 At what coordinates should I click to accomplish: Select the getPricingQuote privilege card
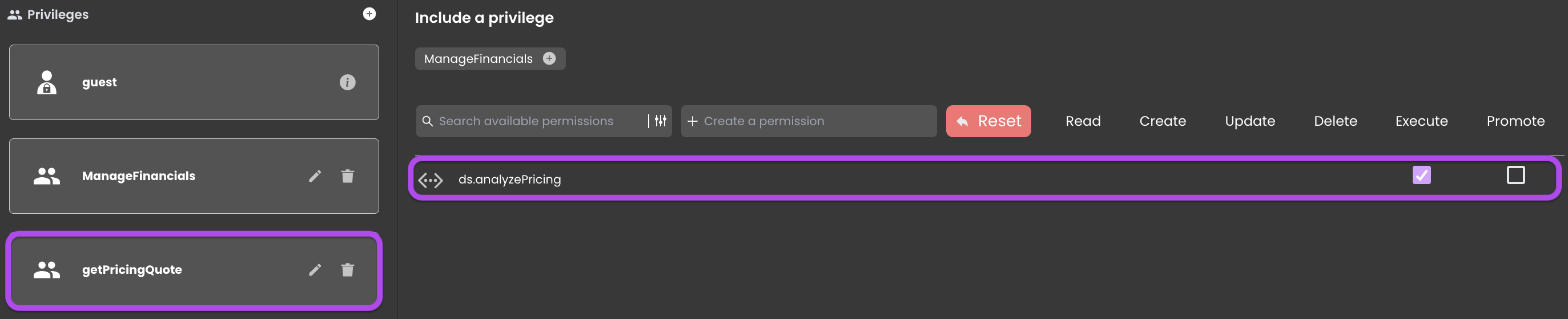coord(194,270)
